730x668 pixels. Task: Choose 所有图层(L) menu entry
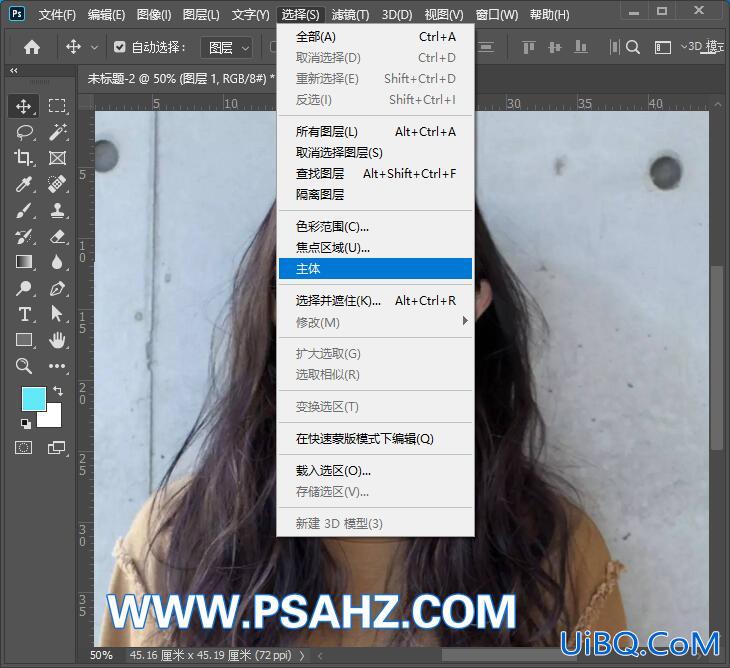coord(375,132)
